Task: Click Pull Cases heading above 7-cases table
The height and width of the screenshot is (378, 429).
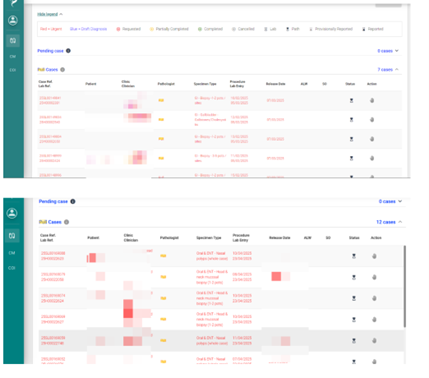Action: point(47,70)
